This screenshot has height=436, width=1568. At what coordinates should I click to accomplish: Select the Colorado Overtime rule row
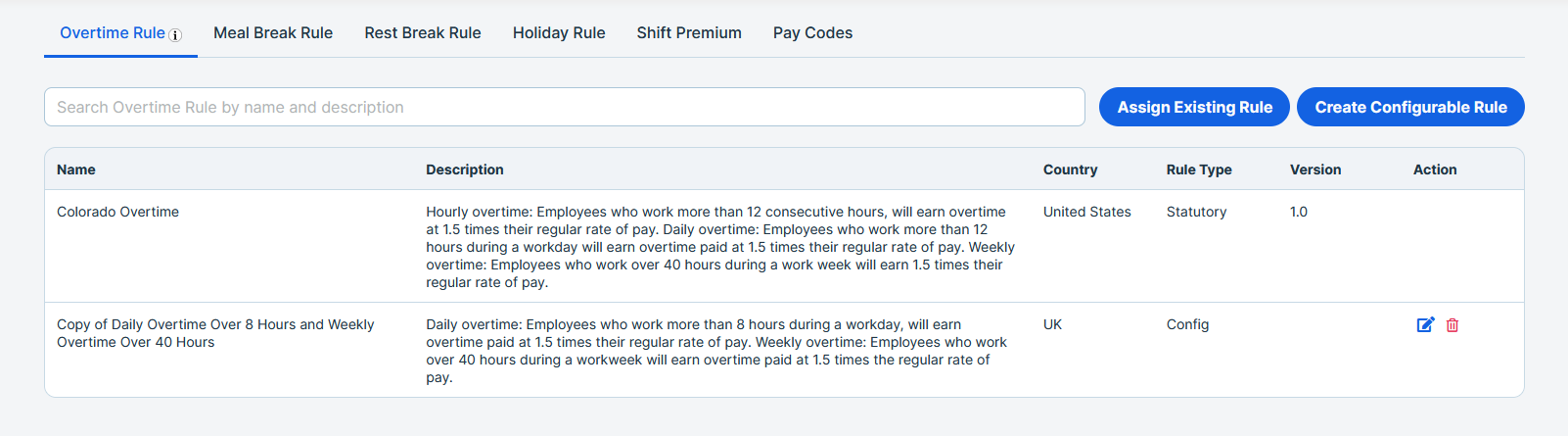(x=784, y=246)
